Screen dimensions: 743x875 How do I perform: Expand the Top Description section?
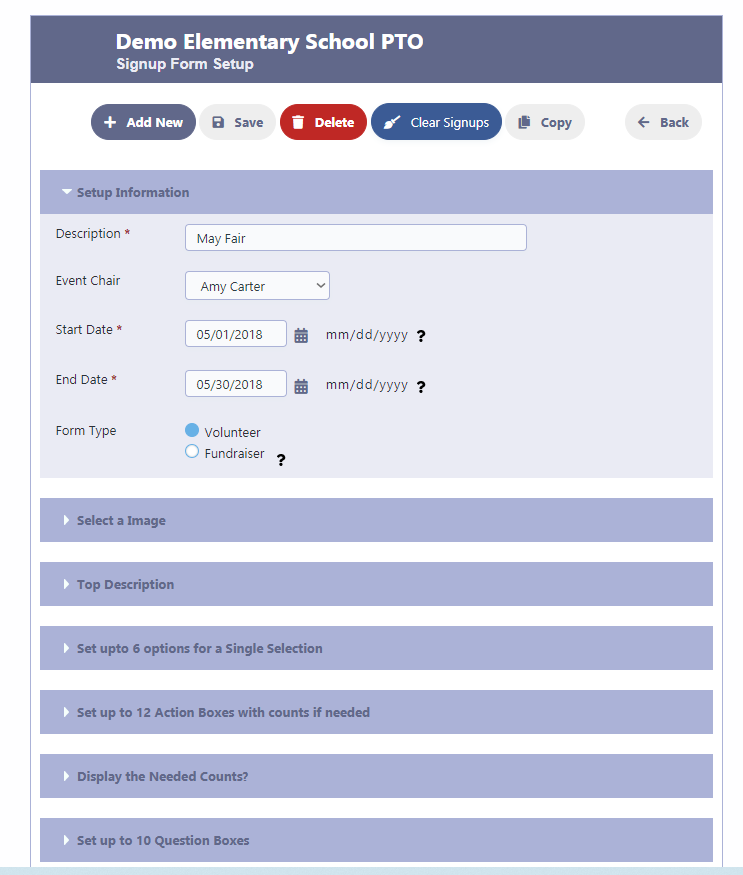pyautogui.click(x=376, y=584)
